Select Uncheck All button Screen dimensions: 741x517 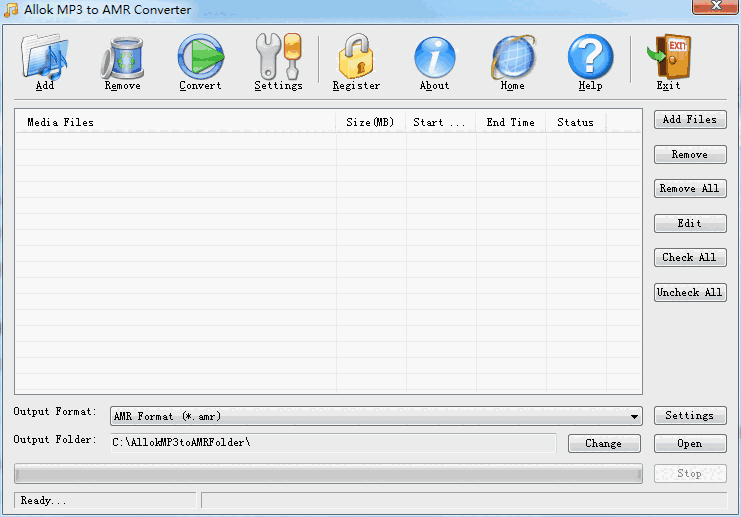pos(690,293)
